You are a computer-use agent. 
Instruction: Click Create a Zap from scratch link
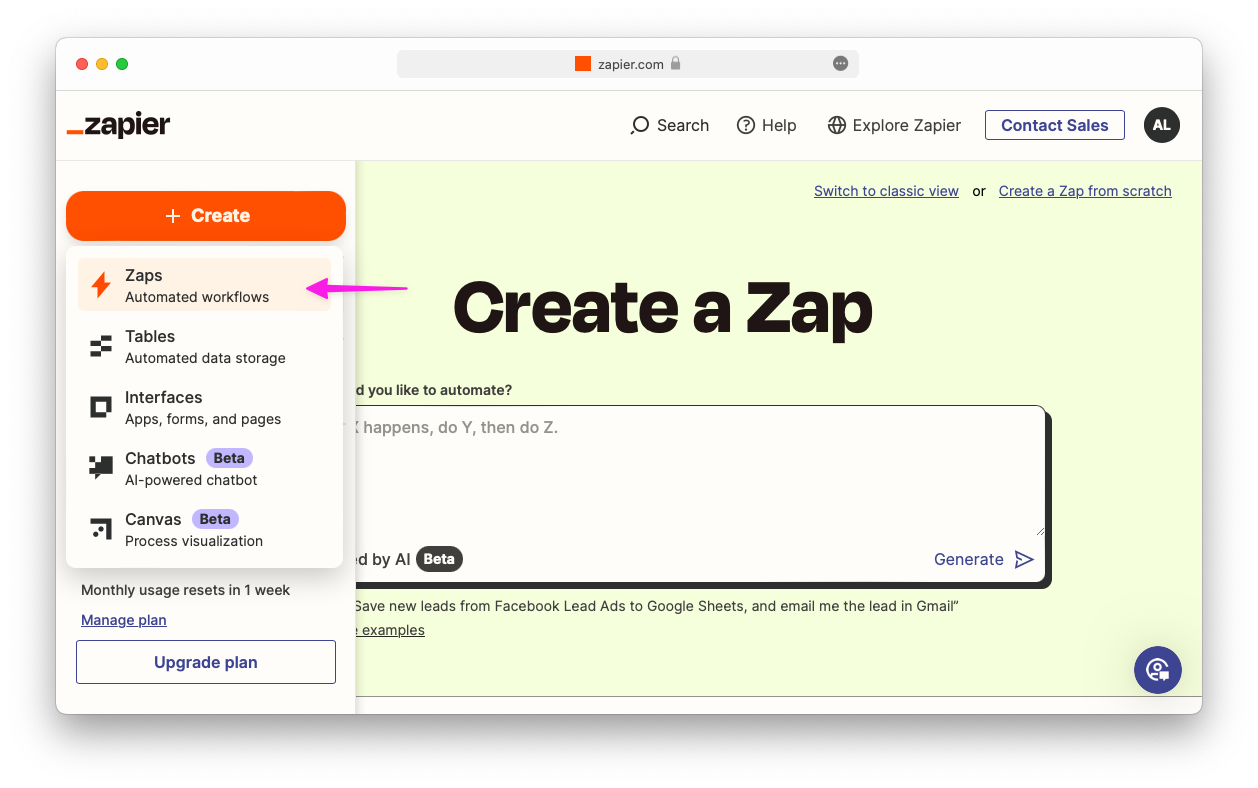1085,191
